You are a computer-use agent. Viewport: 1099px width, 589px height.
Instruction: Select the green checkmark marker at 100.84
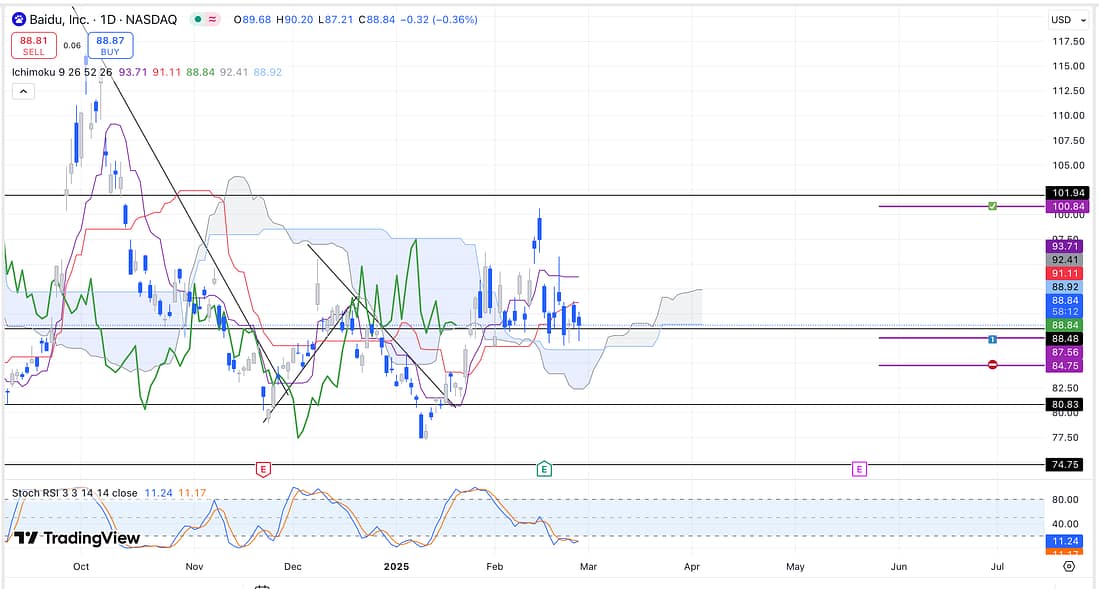click(992, 206)
